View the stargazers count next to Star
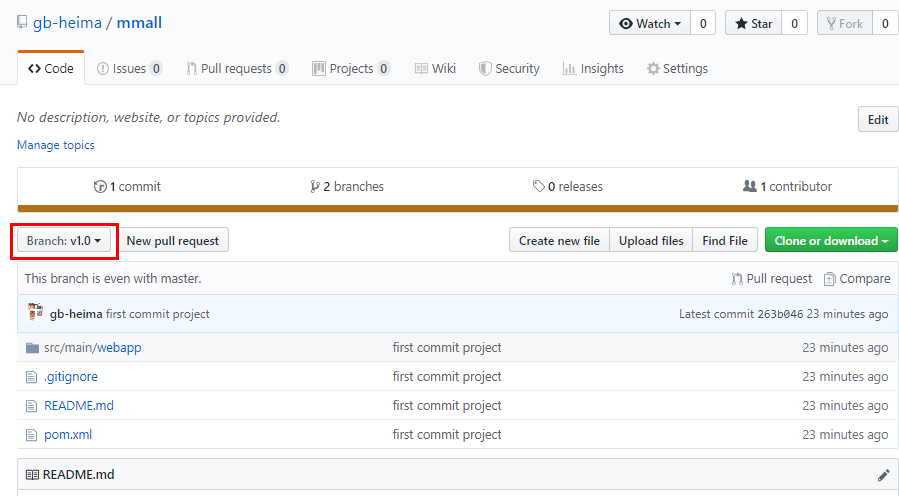 [x=794, y=24]
